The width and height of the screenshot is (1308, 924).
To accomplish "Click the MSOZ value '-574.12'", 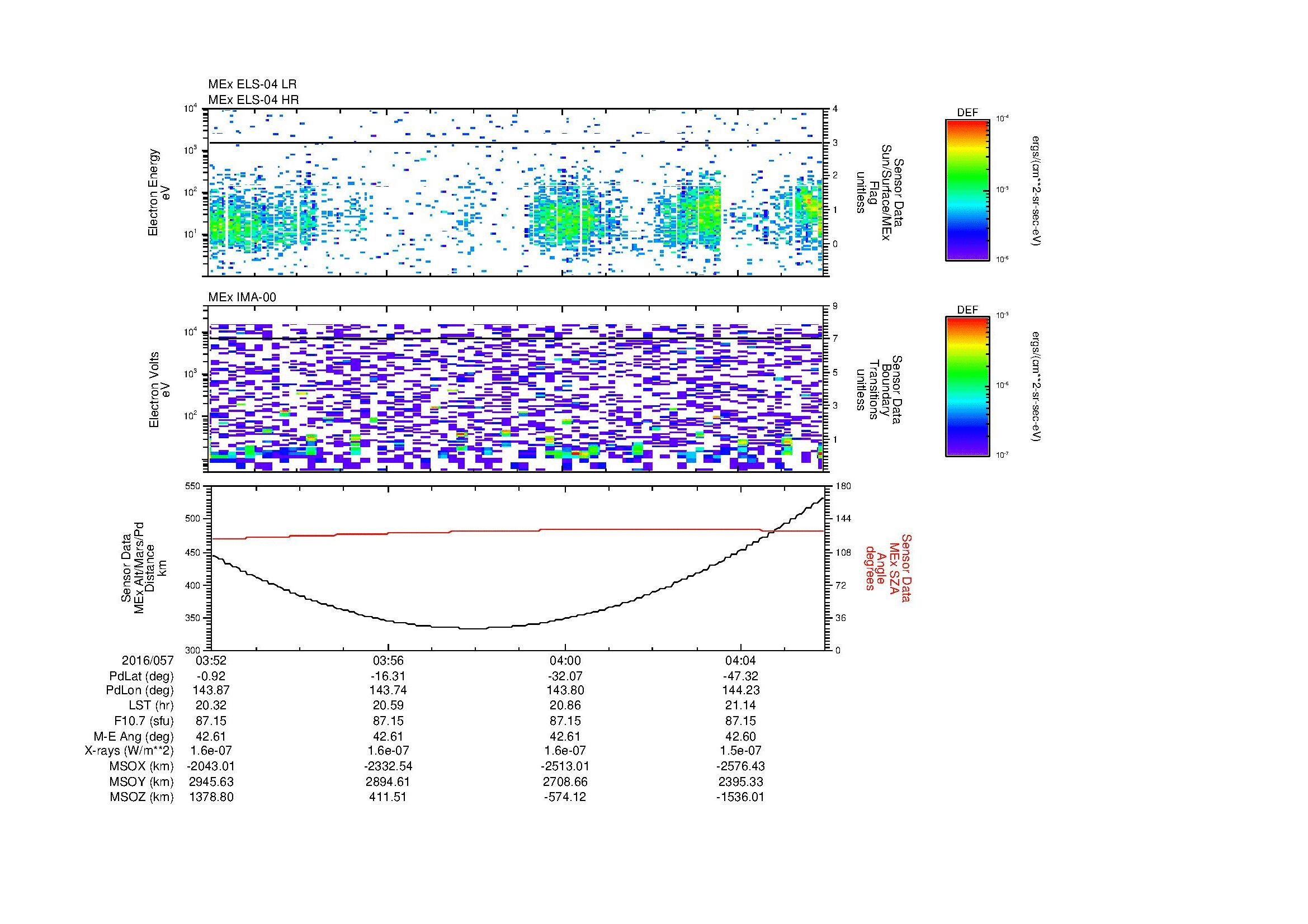I will click(x=565, y=797).
